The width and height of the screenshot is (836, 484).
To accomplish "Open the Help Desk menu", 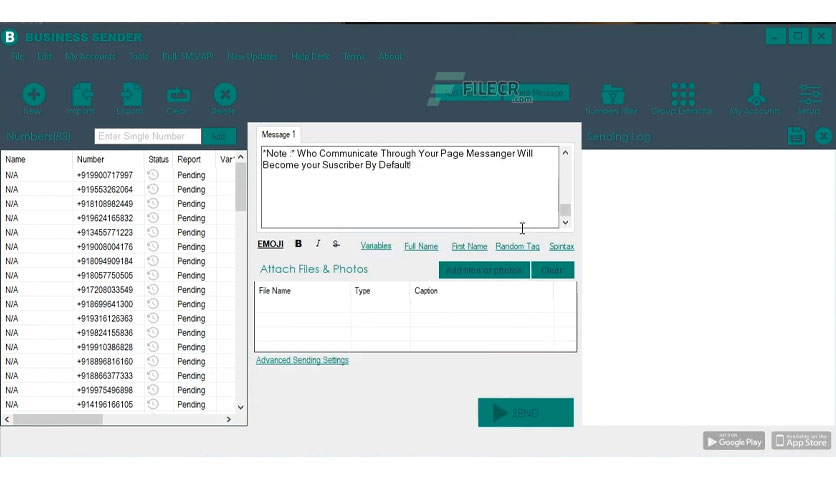I will (x=310, y=56).
